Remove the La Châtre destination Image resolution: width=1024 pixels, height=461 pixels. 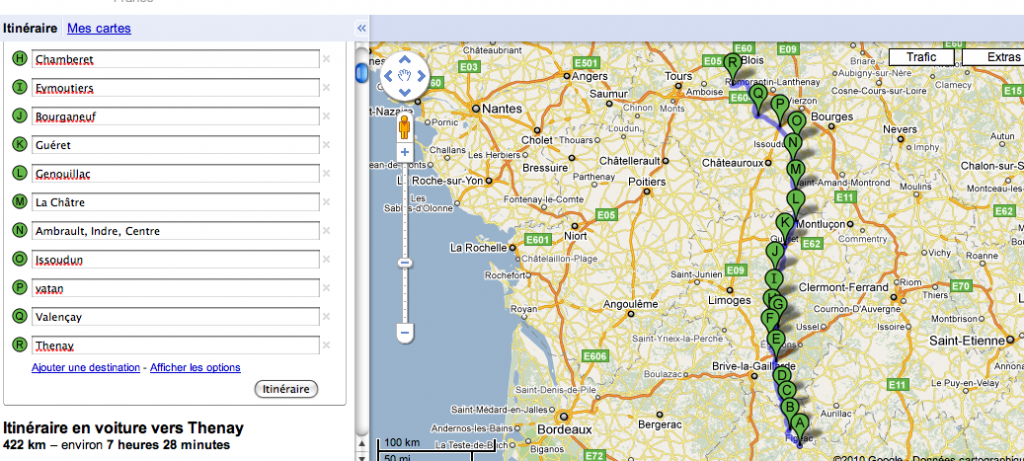point(327,202)
